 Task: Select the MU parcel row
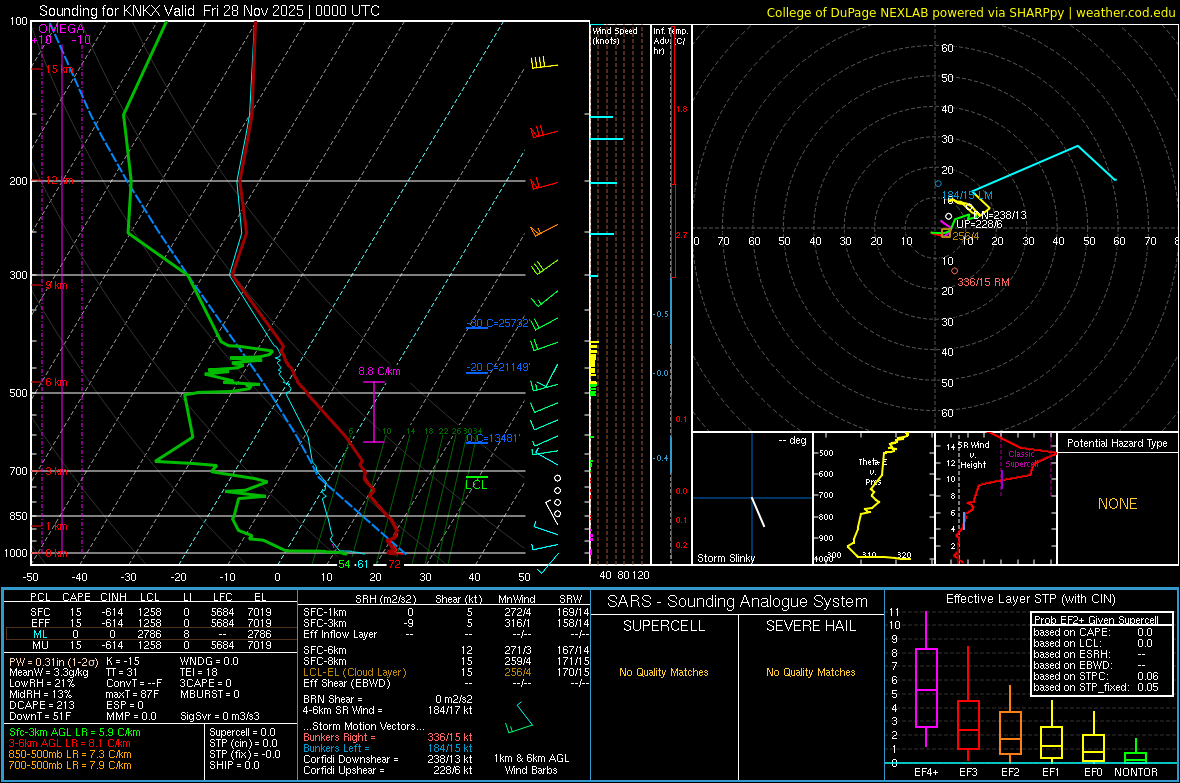click(150, 644)
